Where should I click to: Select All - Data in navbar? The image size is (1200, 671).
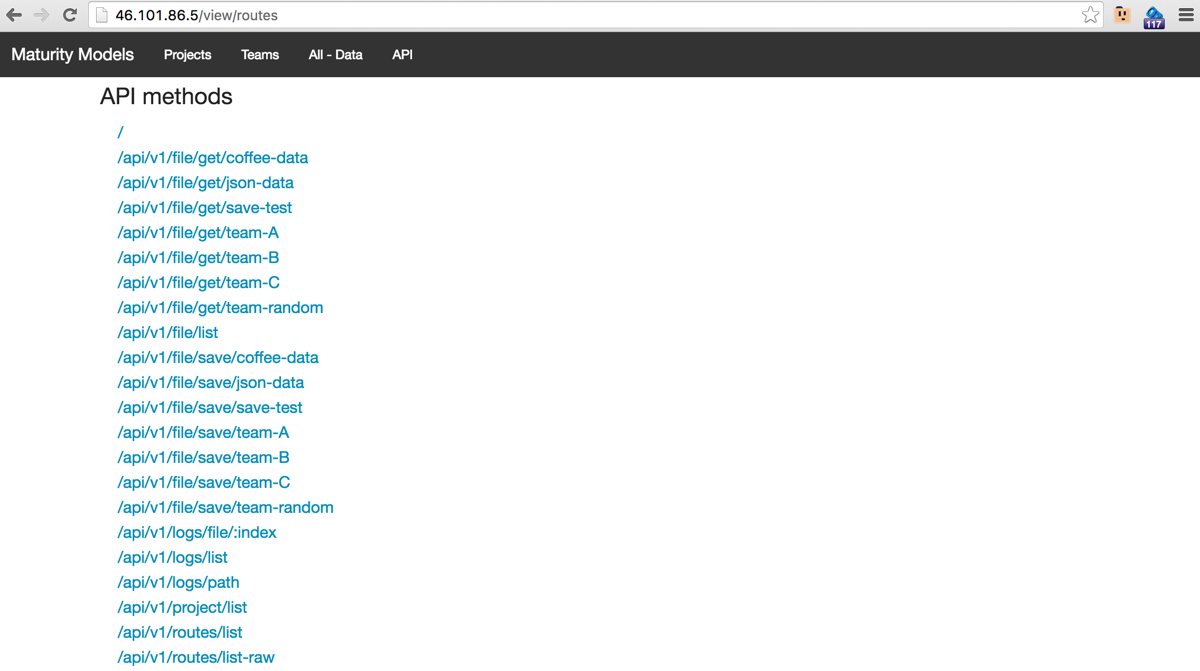tap(335, 55)
